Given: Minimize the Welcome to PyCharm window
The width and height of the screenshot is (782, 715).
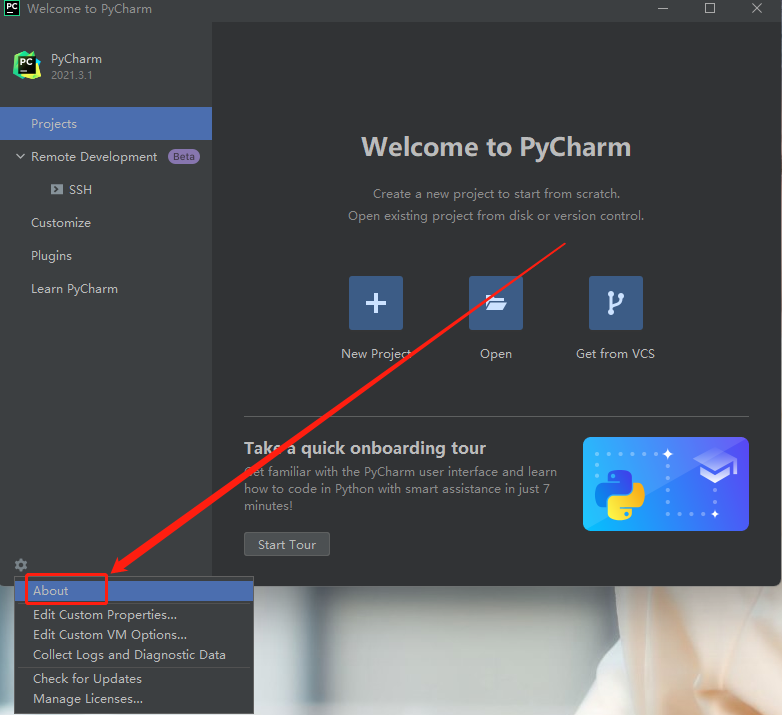Looking at the screenshot, I should coord(663,8).
